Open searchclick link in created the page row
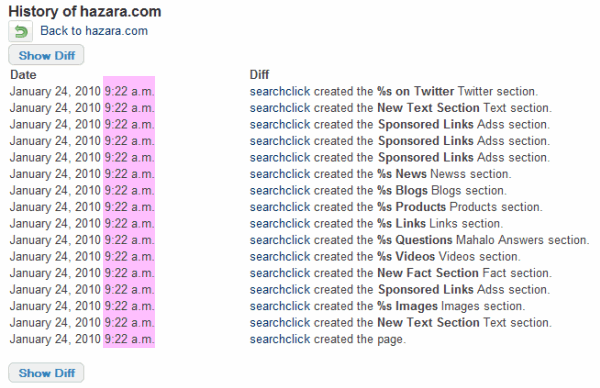 (280, 339)
